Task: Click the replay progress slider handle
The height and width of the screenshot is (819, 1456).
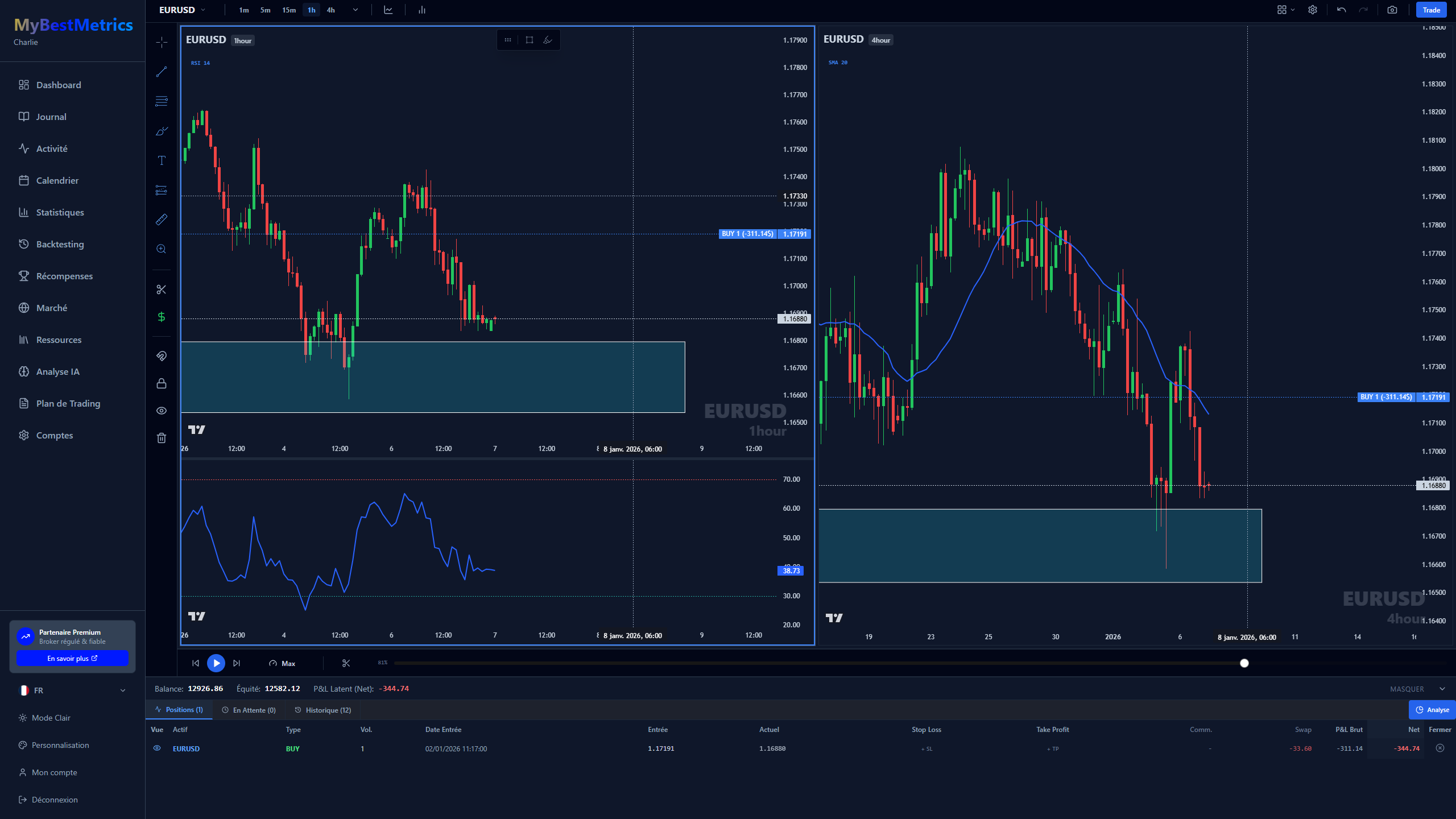Action: (1244, 663)
